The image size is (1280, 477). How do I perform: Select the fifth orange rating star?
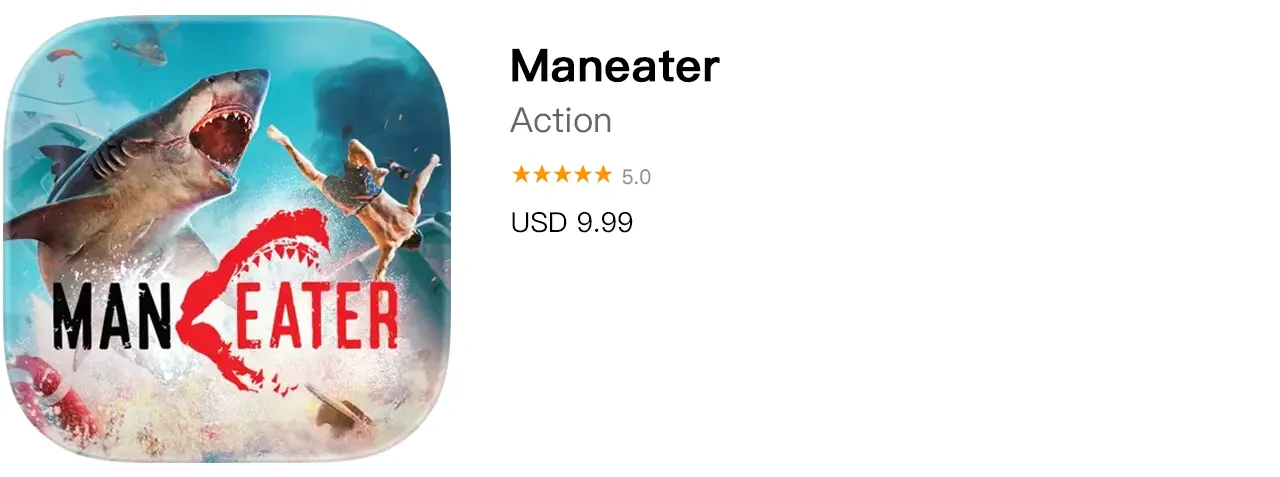pos(602,175)
